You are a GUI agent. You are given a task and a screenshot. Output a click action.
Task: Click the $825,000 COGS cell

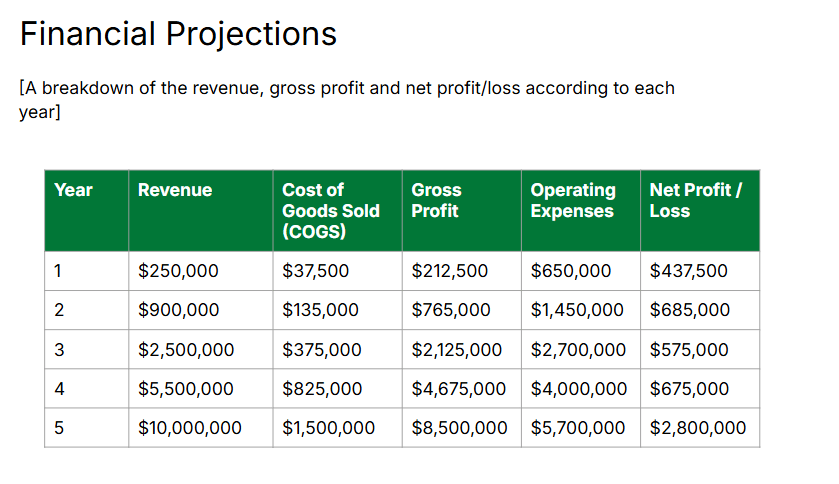pyautogui.click(x=322, y=389)
